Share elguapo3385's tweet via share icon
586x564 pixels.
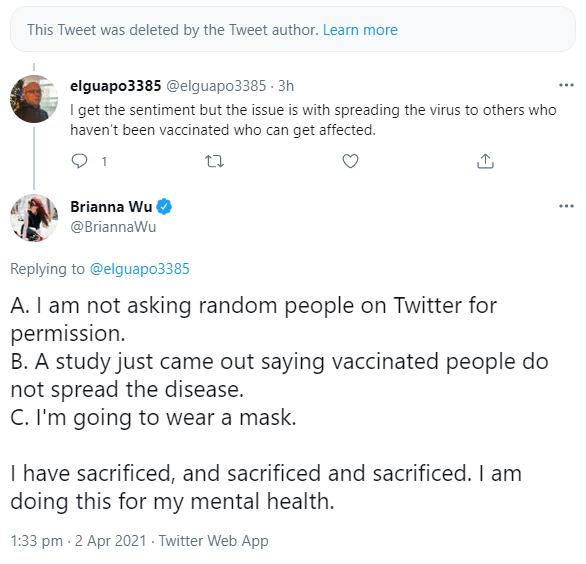click(x=485, y=161)
